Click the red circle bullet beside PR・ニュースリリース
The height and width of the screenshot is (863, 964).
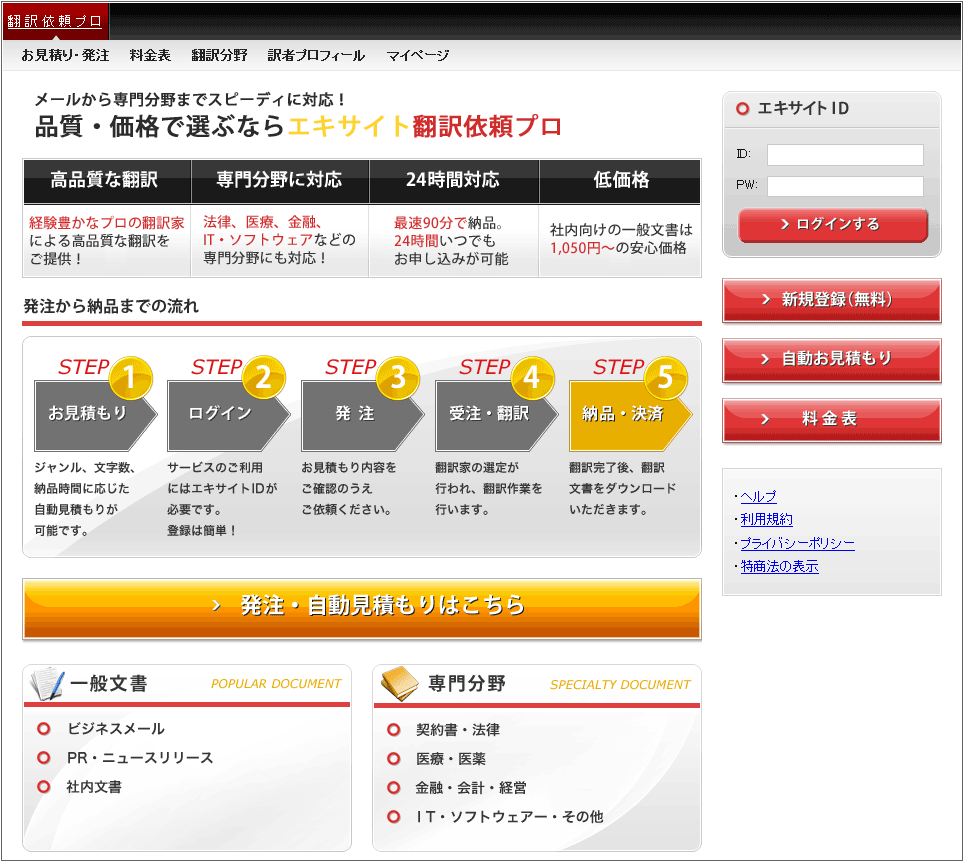[x=44, y=758]
